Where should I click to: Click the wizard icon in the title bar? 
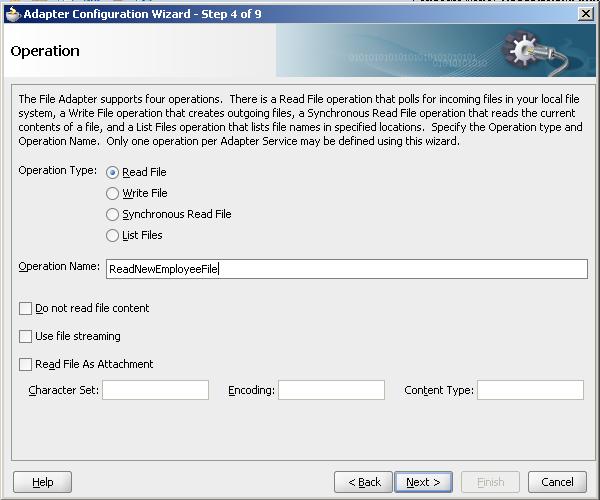11,12
